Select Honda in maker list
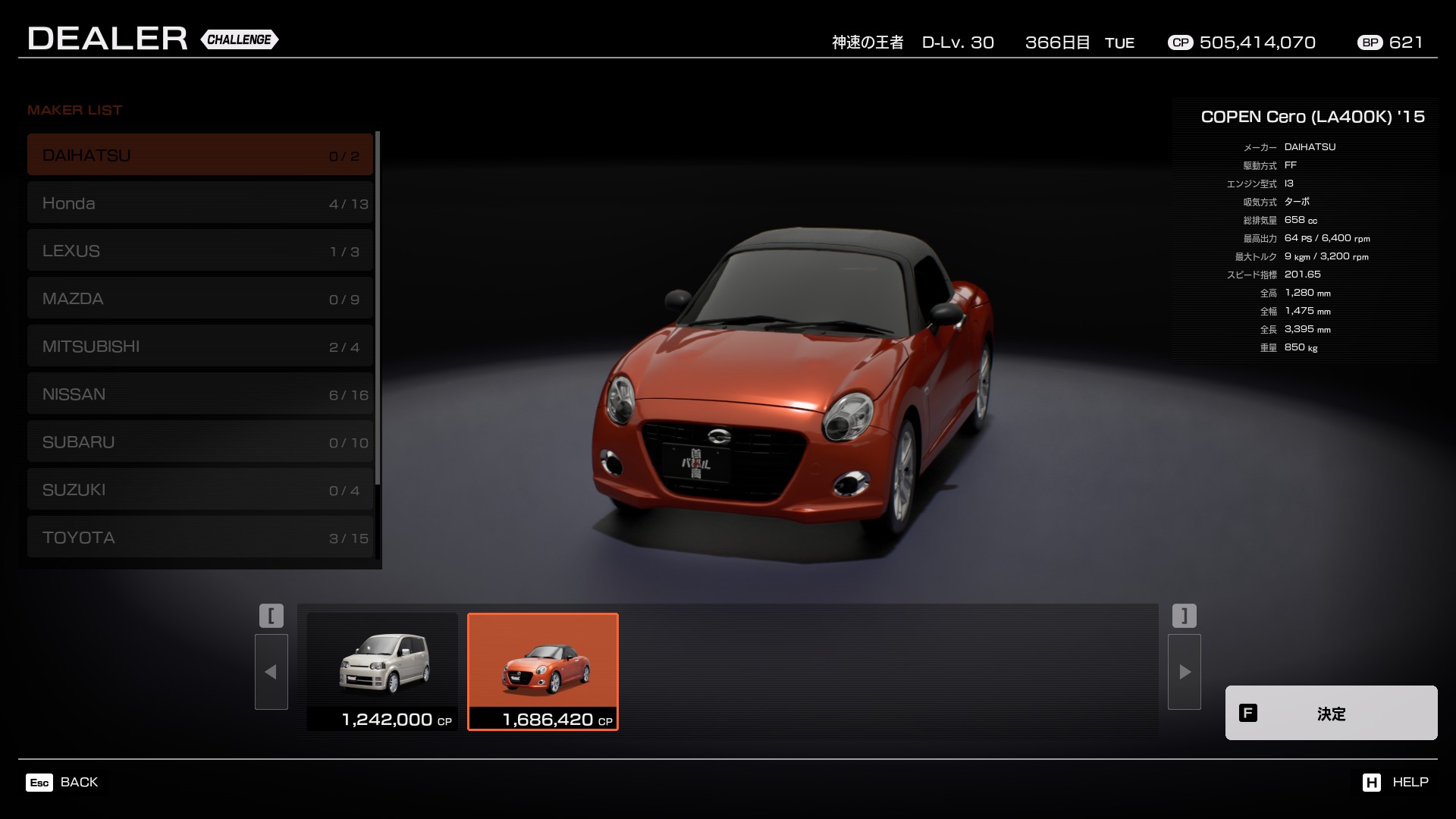 [x=200, y=203]
